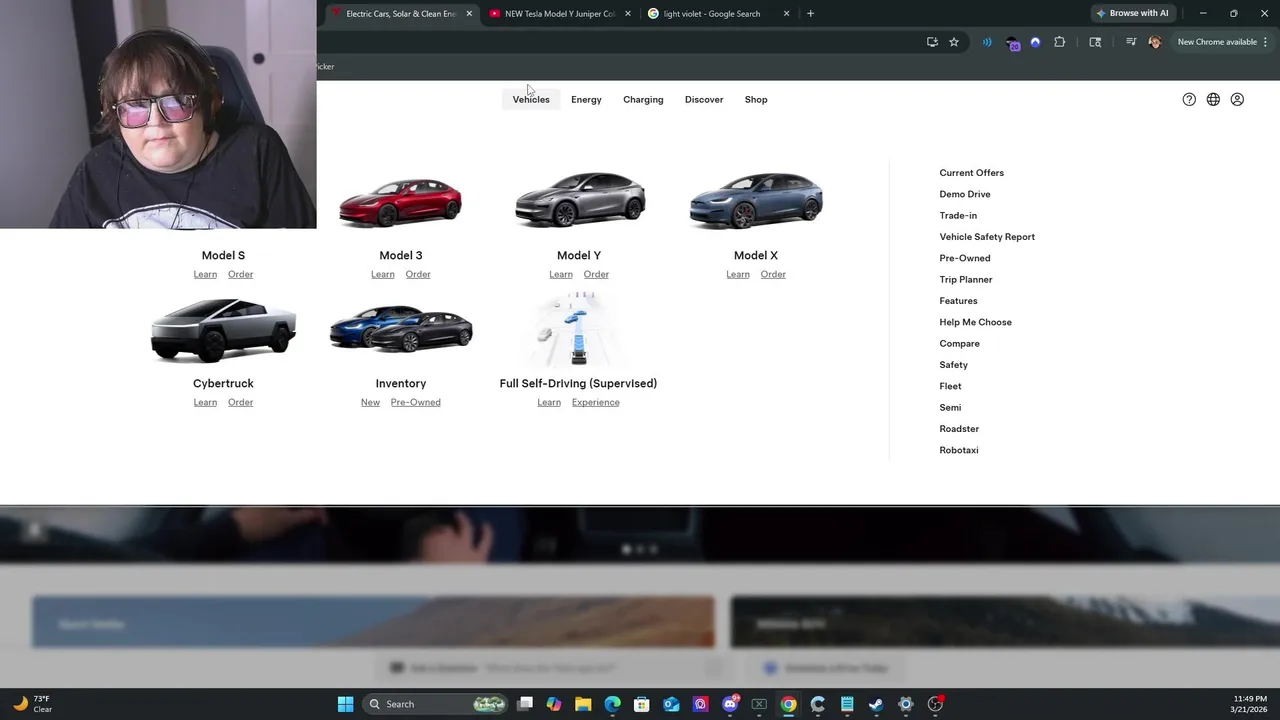Open the Windows Start menu
The height and width of the screenshot is (720, 1280).
pos(345,704)
